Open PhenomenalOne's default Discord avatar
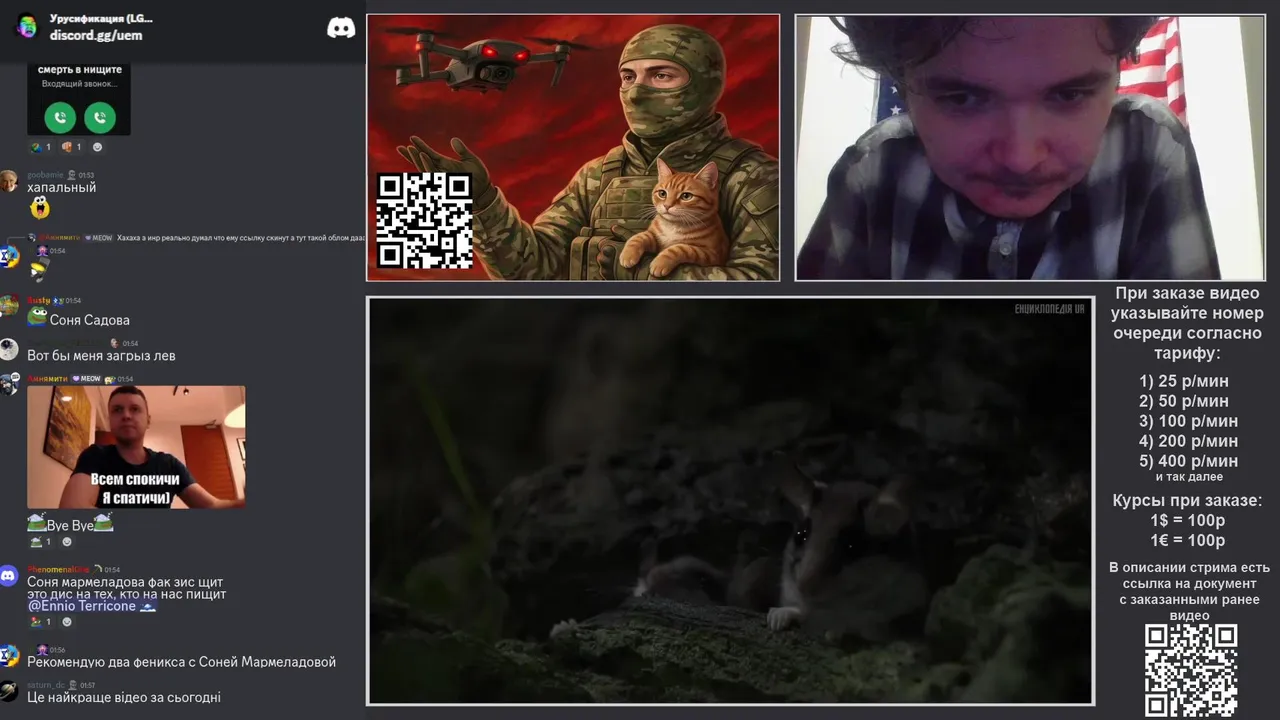Image resolution: width=1280 pixels, height=720 pixels. pos(9,576)
